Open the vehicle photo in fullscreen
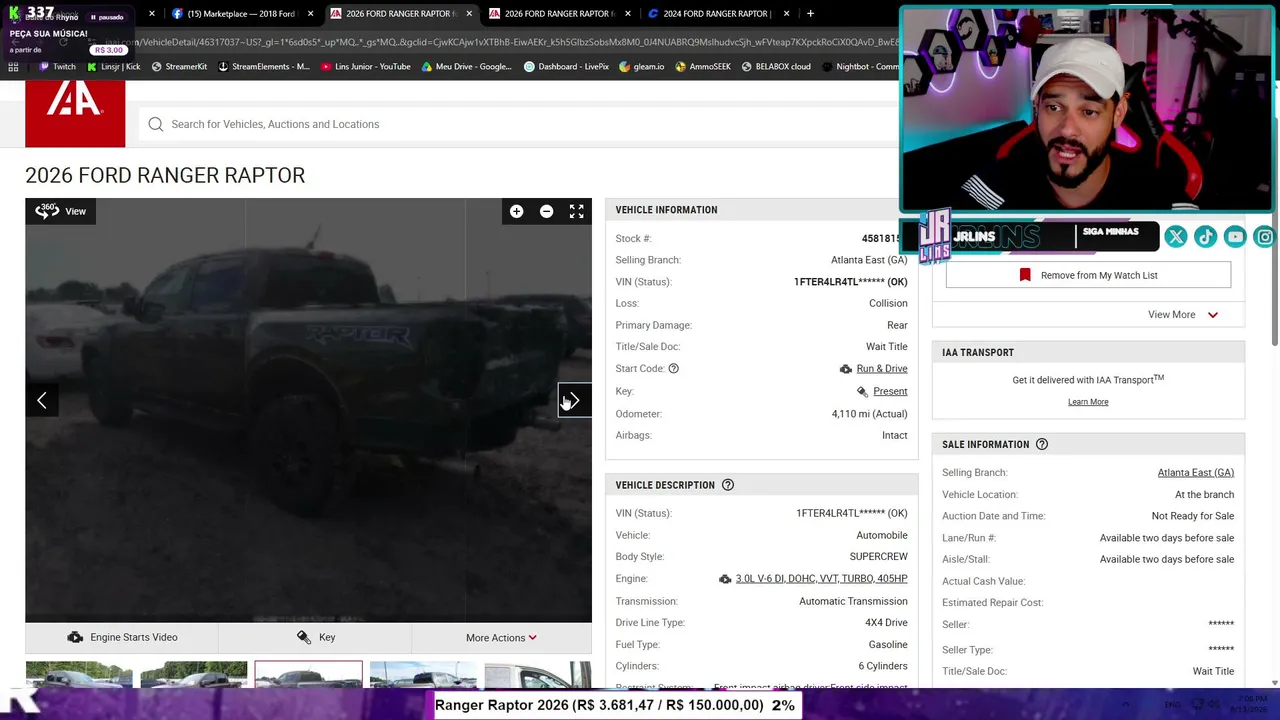 (577, 211)
